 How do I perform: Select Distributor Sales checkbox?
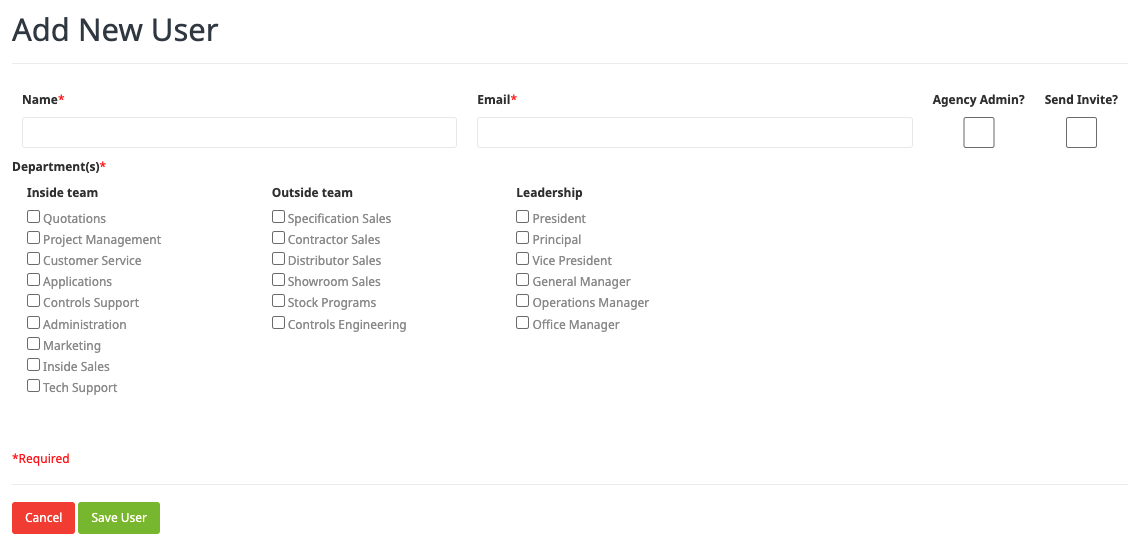pos(279,259)
